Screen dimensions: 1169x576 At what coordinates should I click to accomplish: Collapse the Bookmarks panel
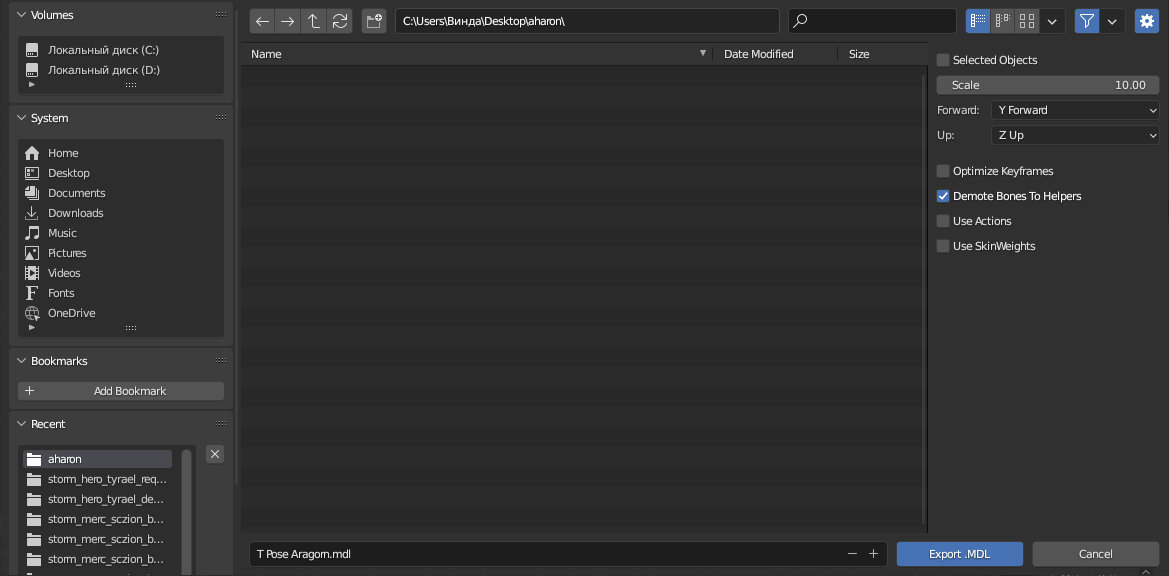[x=21, y=361]
